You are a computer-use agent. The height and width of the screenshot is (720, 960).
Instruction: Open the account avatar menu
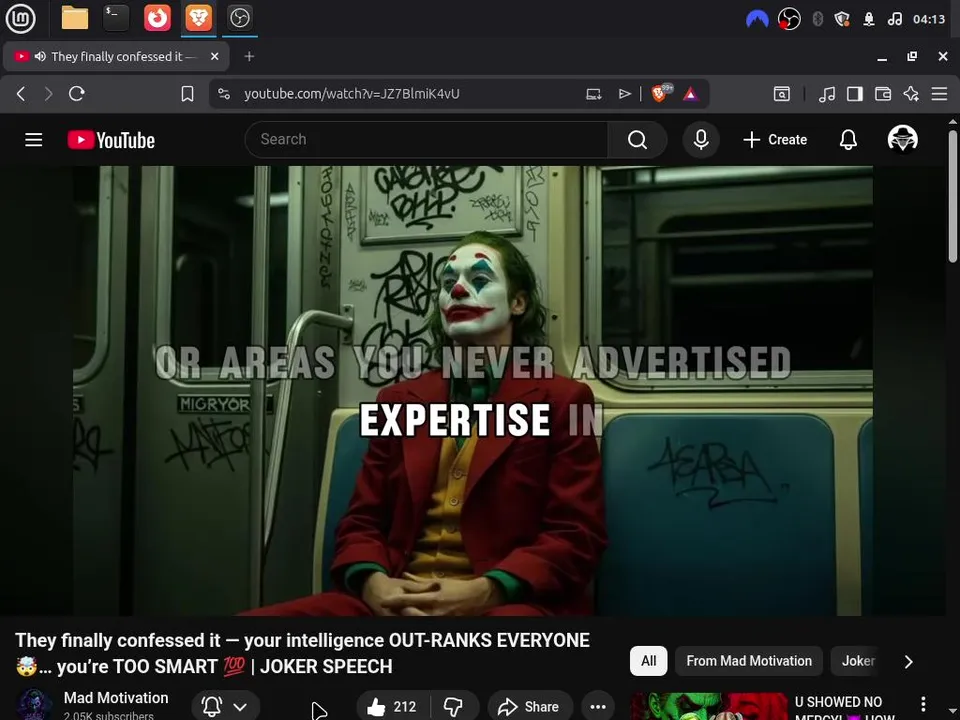(902, 139)
